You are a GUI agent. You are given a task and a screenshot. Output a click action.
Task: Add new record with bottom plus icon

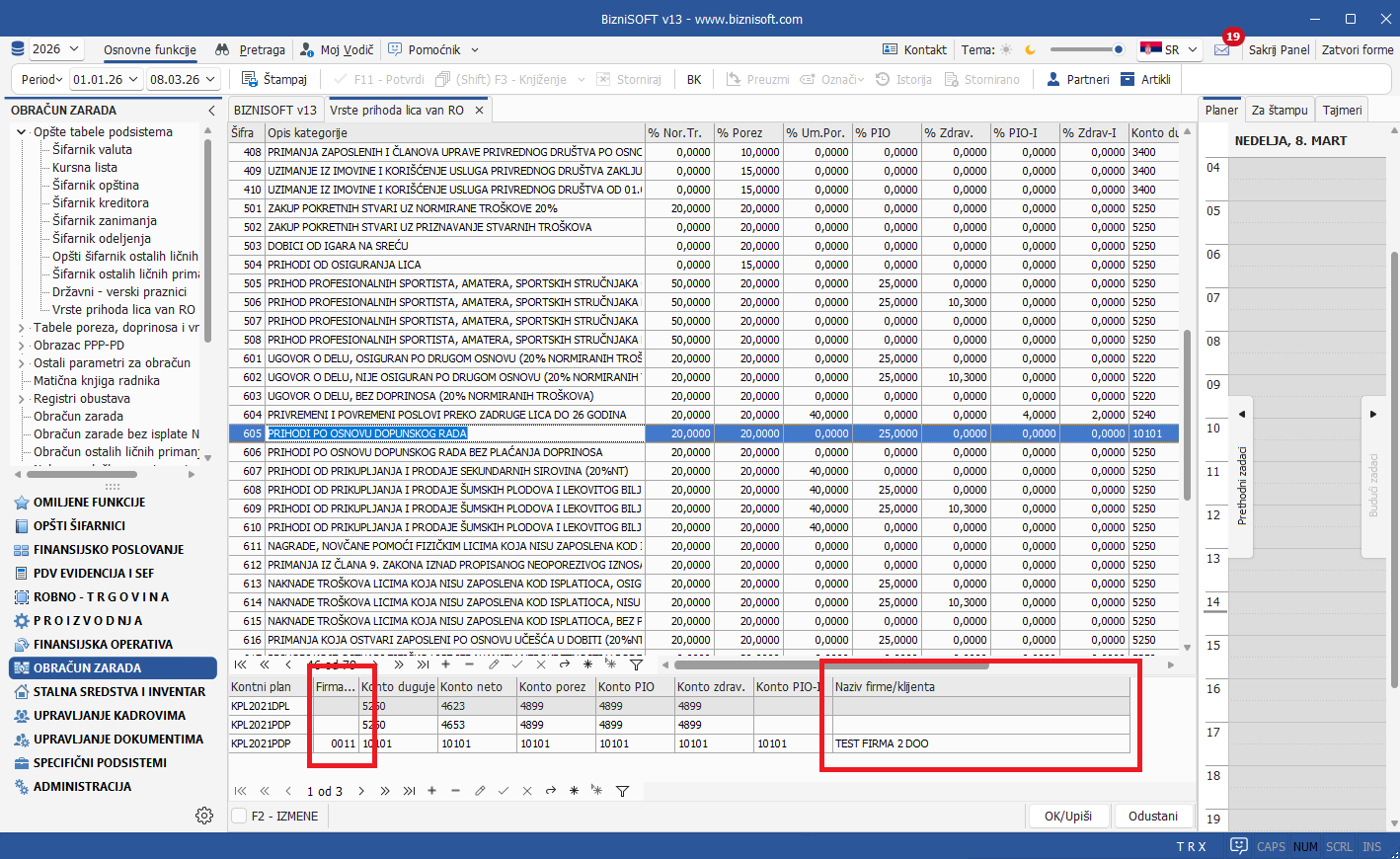(x=431, y=791)
